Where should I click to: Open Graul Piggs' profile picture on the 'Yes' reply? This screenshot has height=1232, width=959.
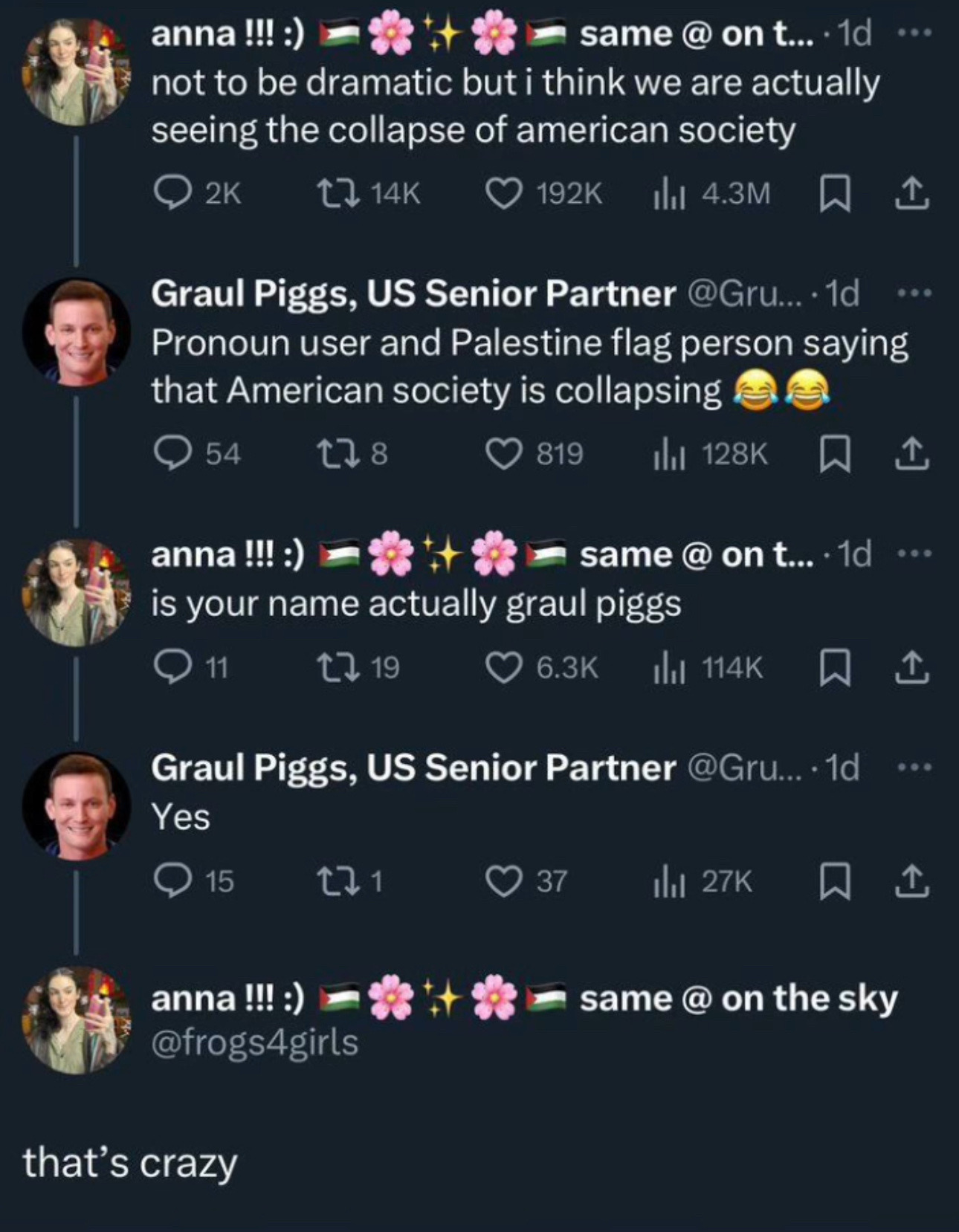click(x=77, y=806)
